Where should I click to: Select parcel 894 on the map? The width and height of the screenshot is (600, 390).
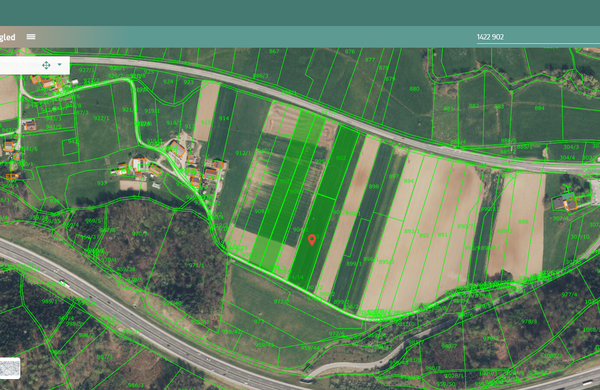409,181
